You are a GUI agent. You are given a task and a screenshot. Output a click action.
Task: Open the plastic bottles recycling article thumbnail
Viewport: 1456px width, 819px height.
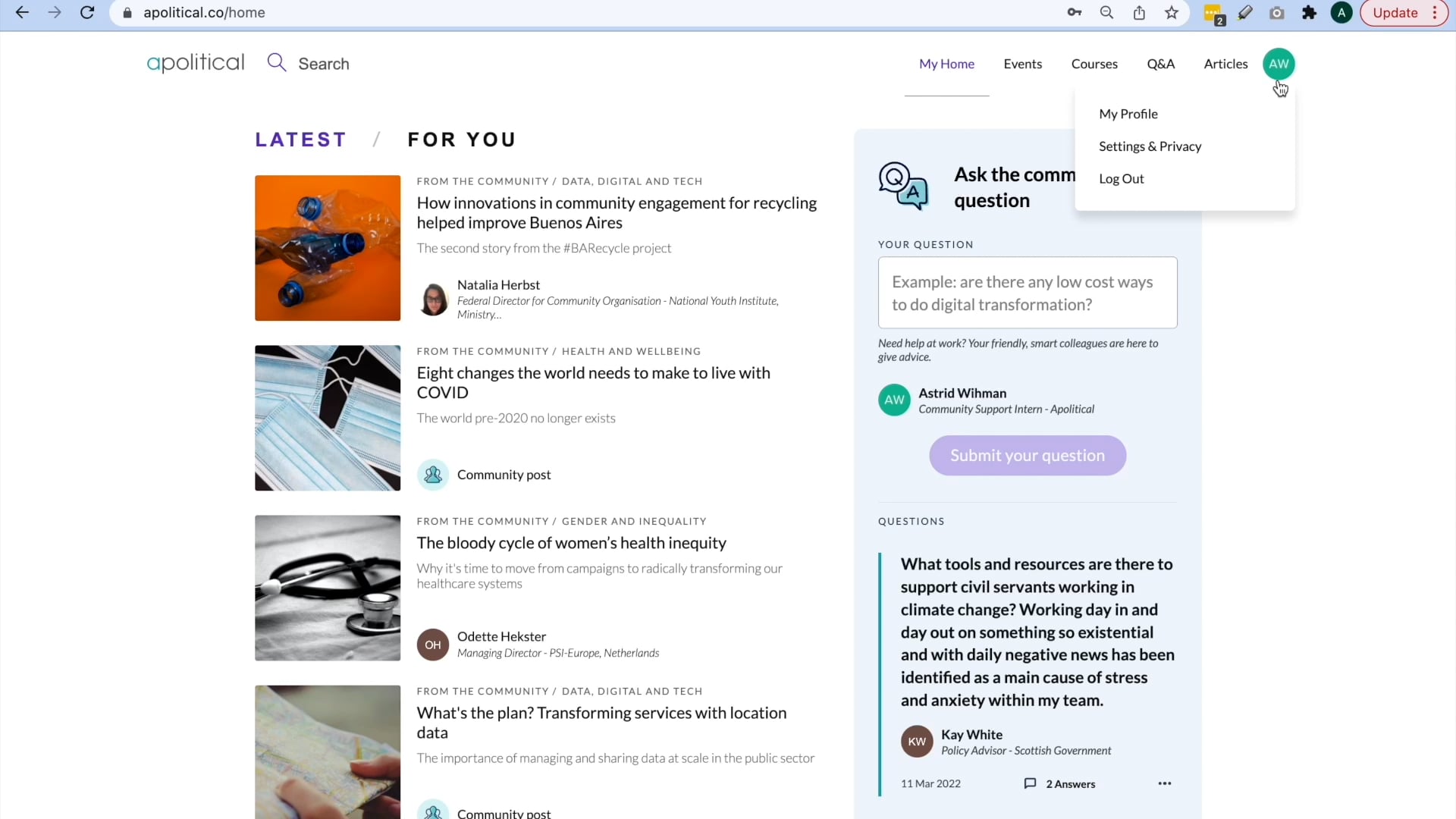(x=328, y=248)
